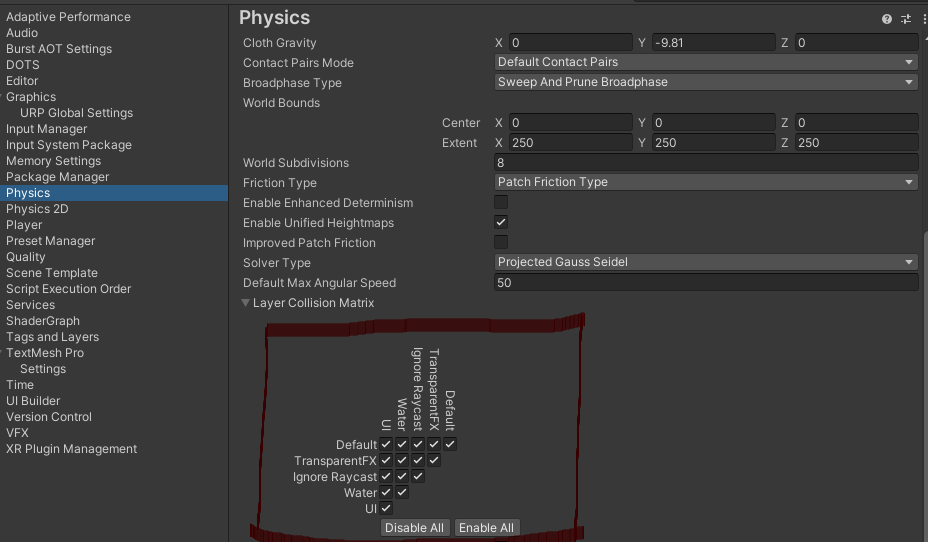This screenshot has height=542, width=928.
Task: Toggle UI row, UI column collision checkbox
Action: (x=386, y=508)
